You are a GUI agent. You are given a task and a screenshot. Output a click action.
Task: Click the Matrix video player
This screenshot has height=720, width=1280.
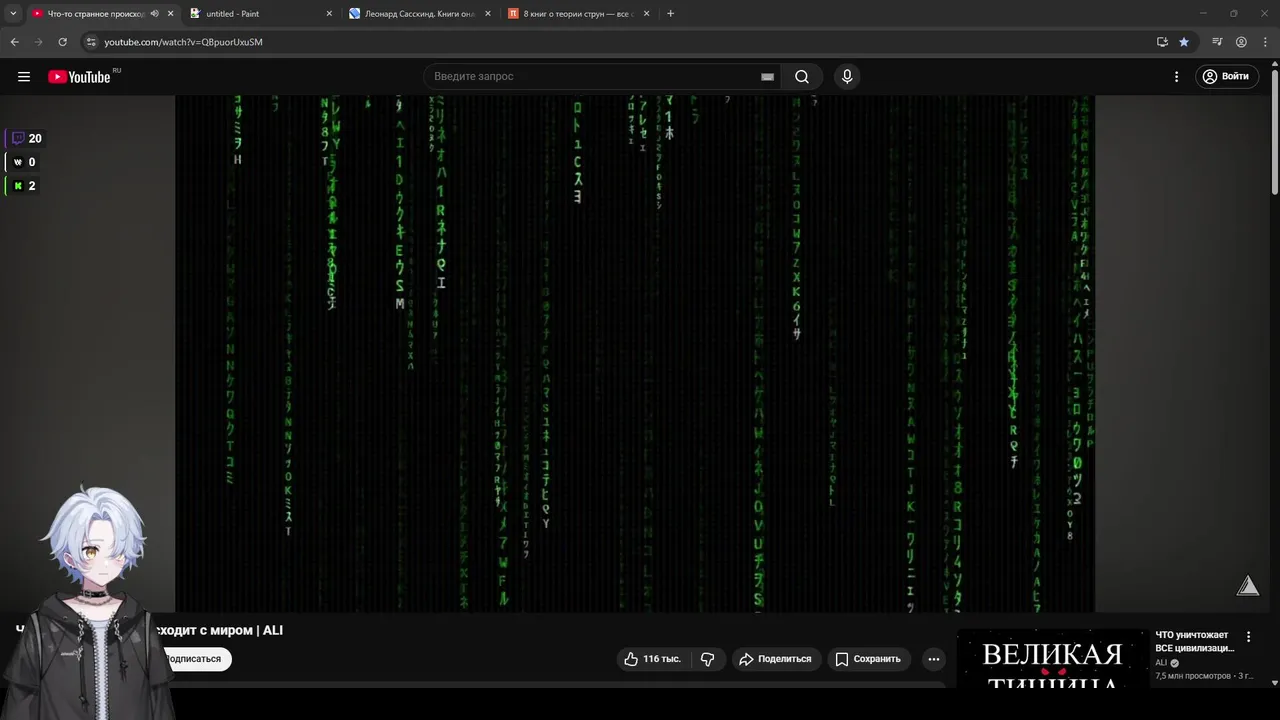(635, 353)
